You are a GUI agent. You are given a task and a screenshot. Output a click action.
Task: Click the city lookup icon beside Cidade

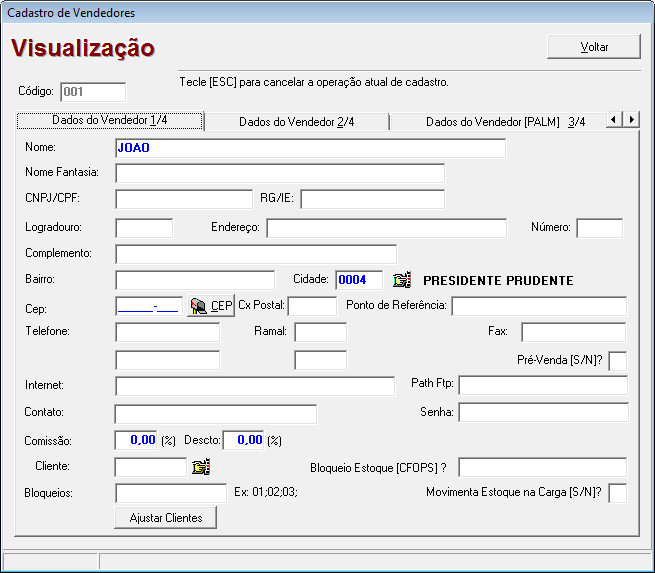pyautogui.click(x=401, y=280)
